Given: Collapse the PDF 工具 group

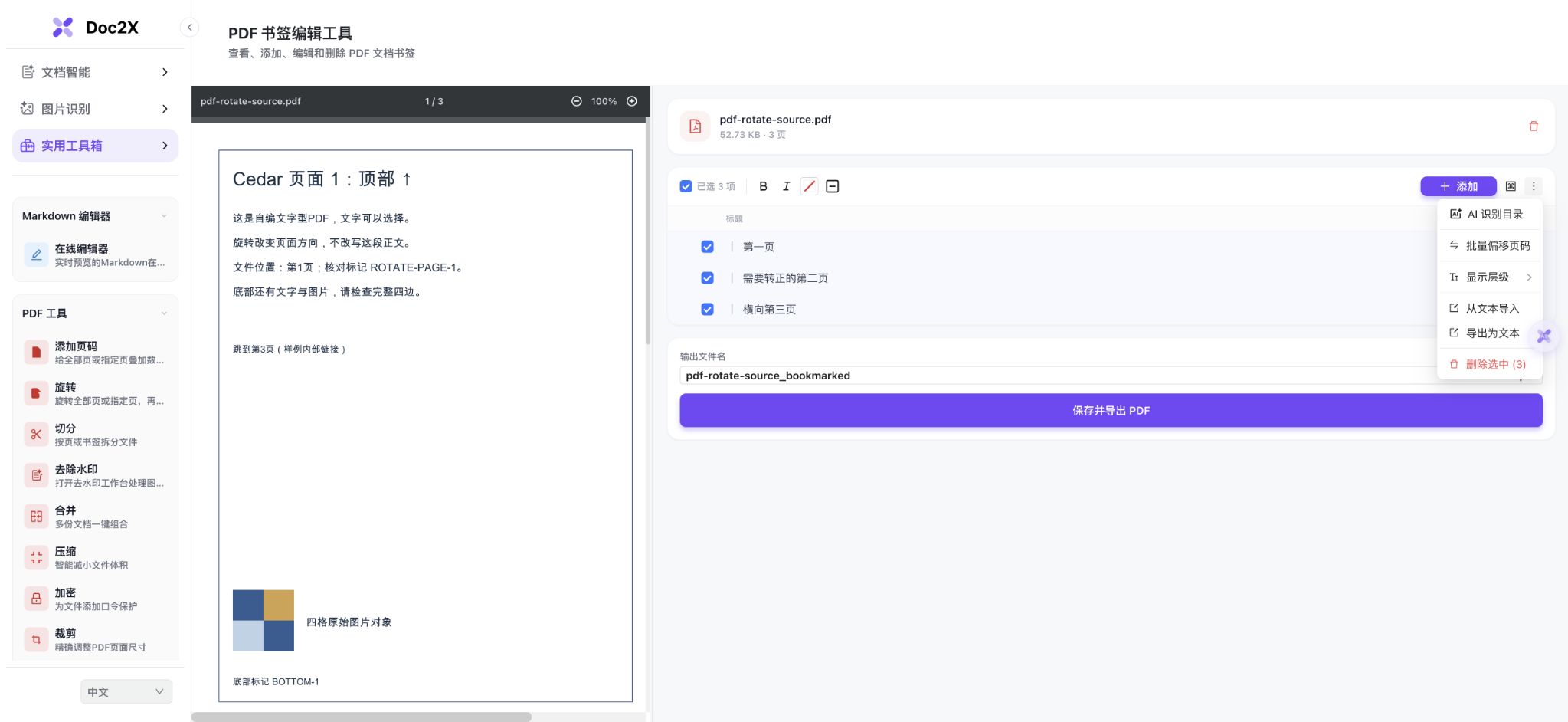Looking at the screenshot, I should coord(164,313).
